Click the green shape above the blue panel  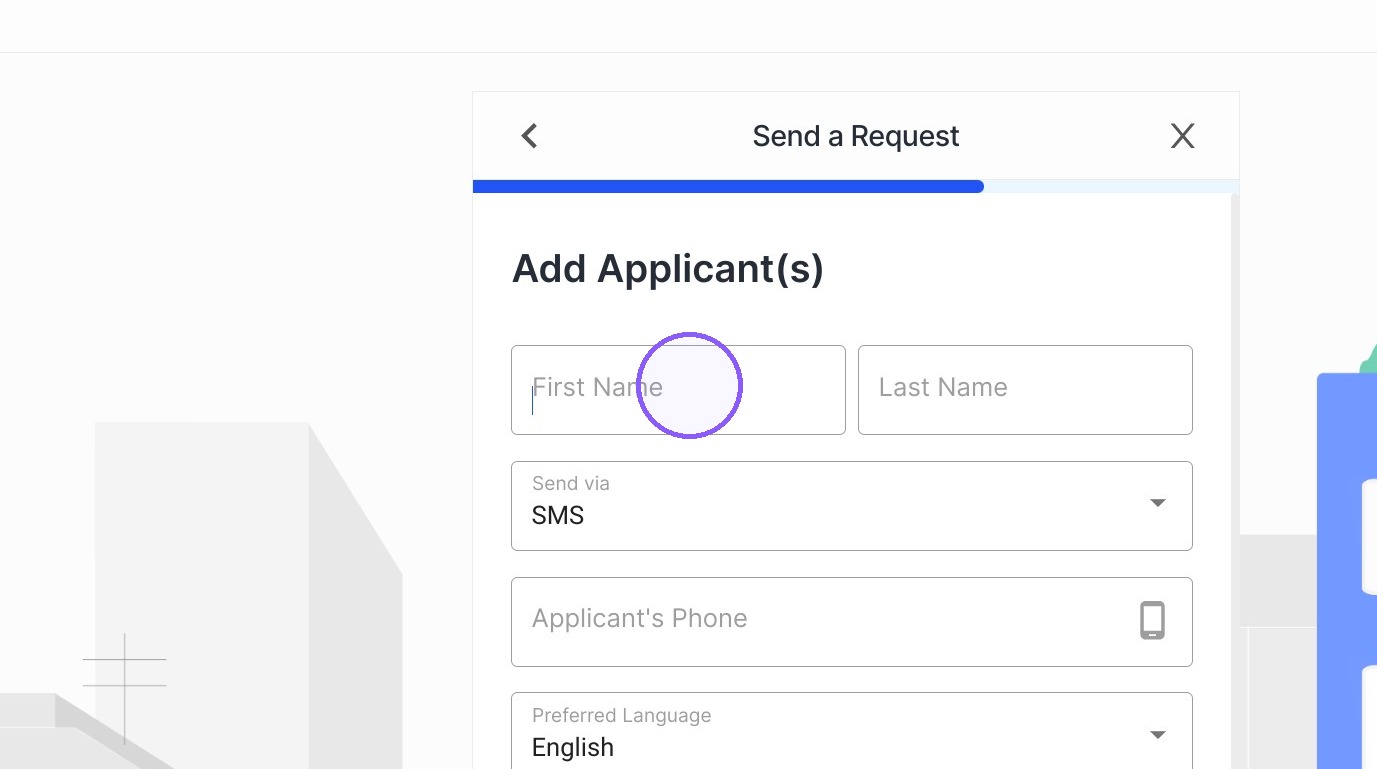(x=1369, y=358)
